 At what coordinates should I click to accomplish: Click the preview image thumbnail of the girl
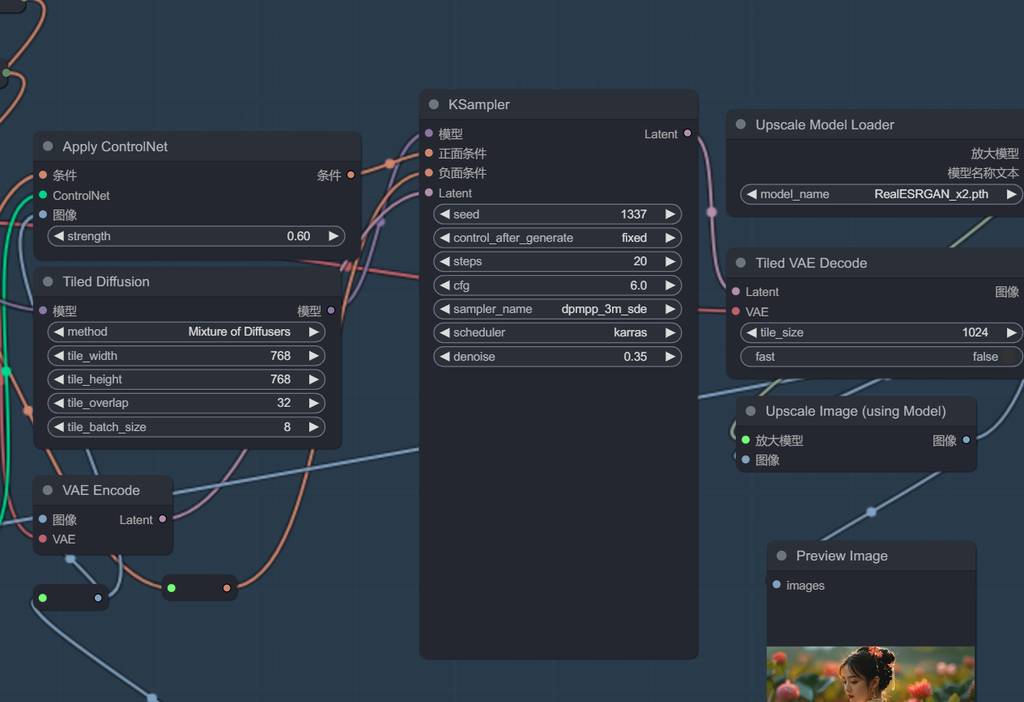click(x=869, y=674)
